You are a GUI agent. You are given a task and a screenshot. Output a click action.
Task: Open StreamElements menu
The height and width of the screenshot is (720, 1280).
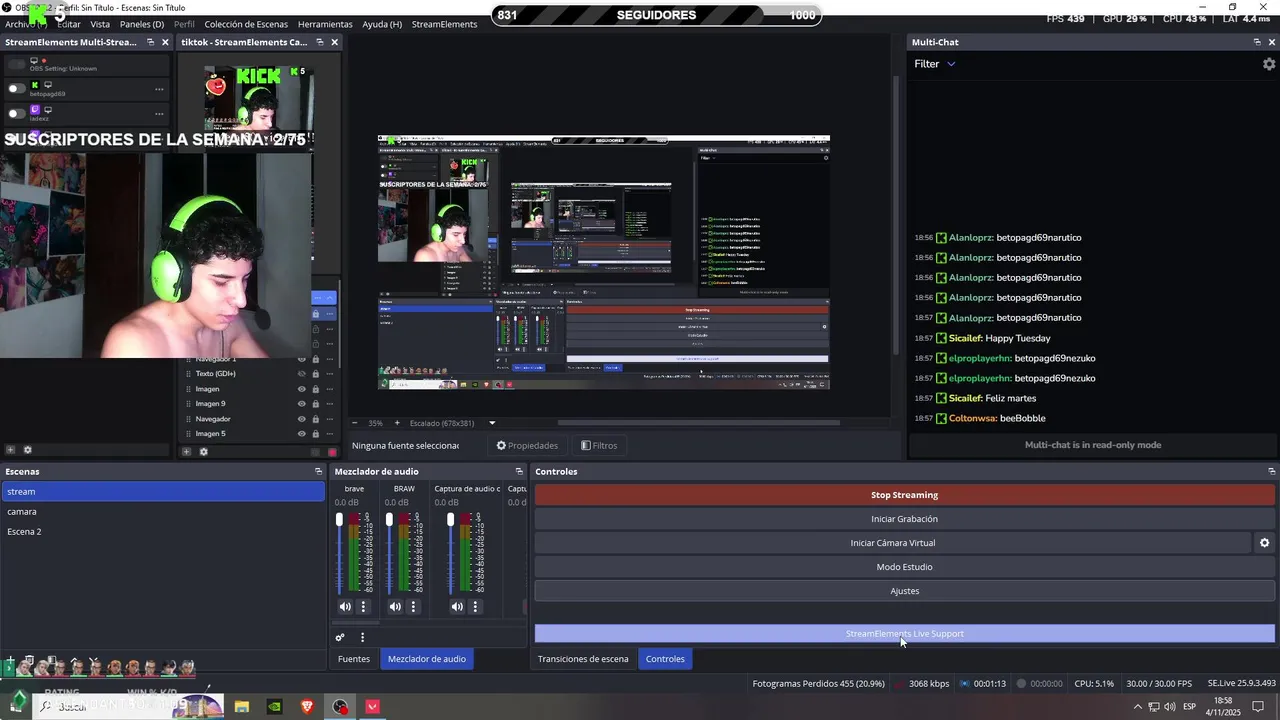coord(444,24)
